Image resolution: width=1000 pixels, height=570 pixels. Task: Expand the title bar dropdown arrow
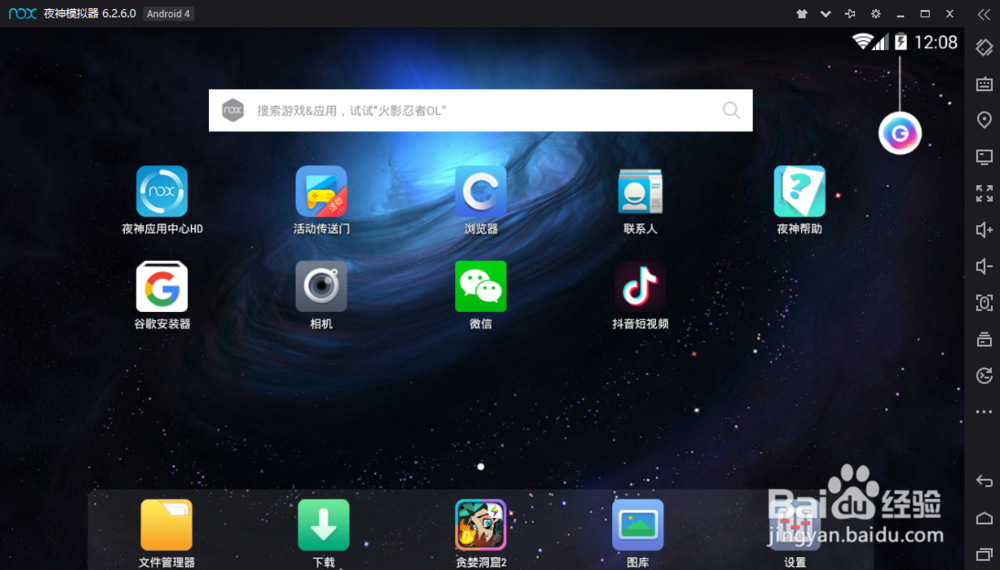[826, 13]
